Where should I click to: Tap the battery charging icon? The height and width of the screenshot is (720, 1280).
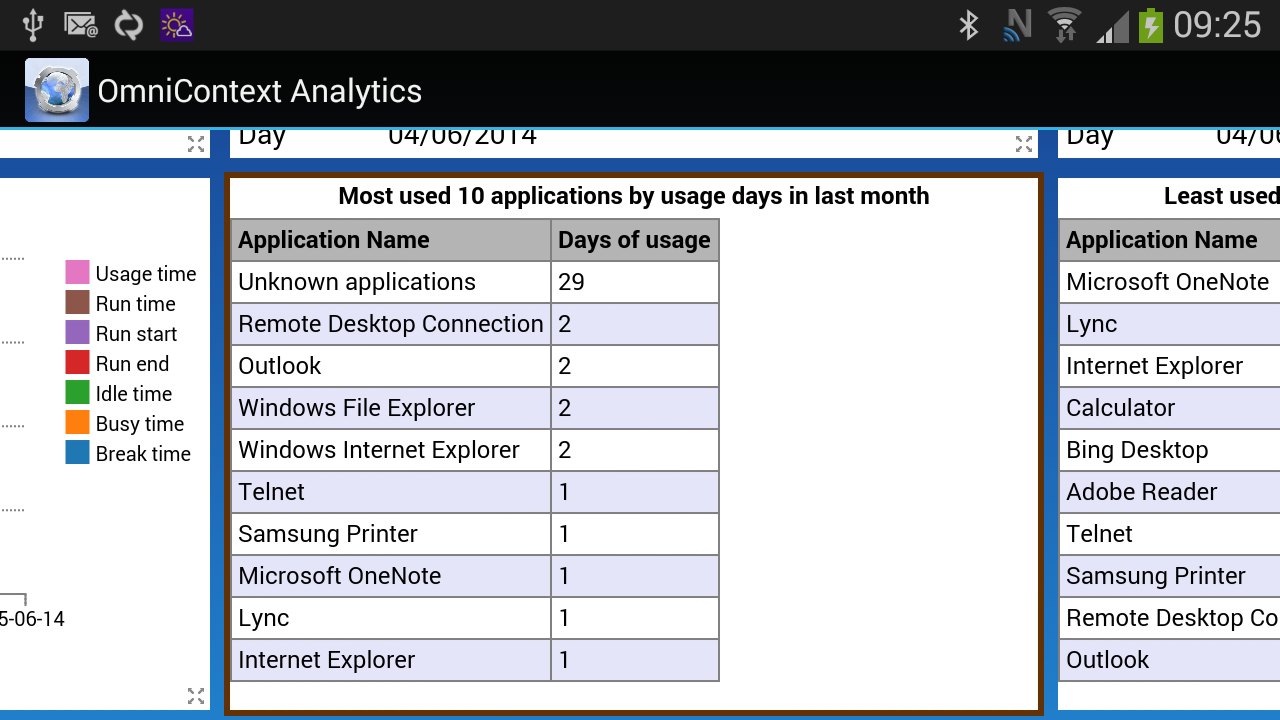pos(1151,25)
